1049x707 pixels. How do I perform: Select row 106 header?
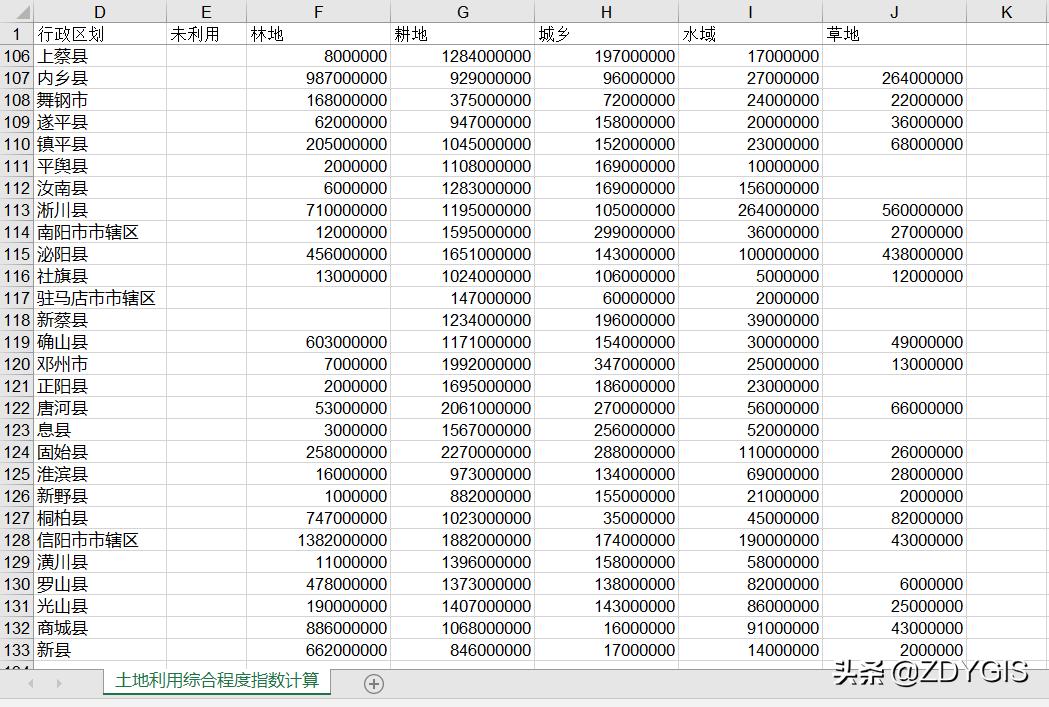coord(17,56)
